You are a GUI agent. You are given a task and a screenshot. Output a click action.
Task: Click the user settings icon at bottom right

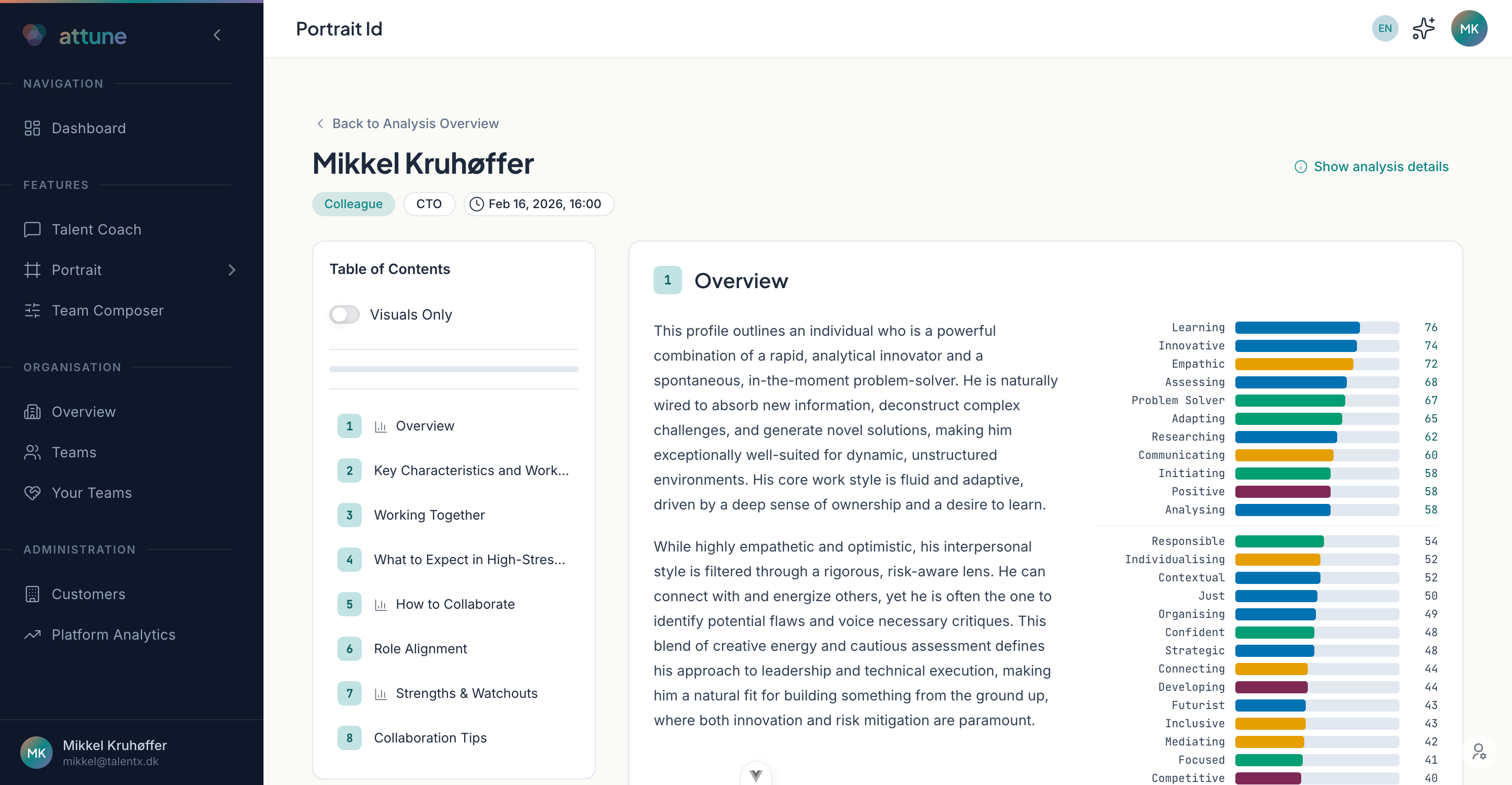[x=1479, y=752]
